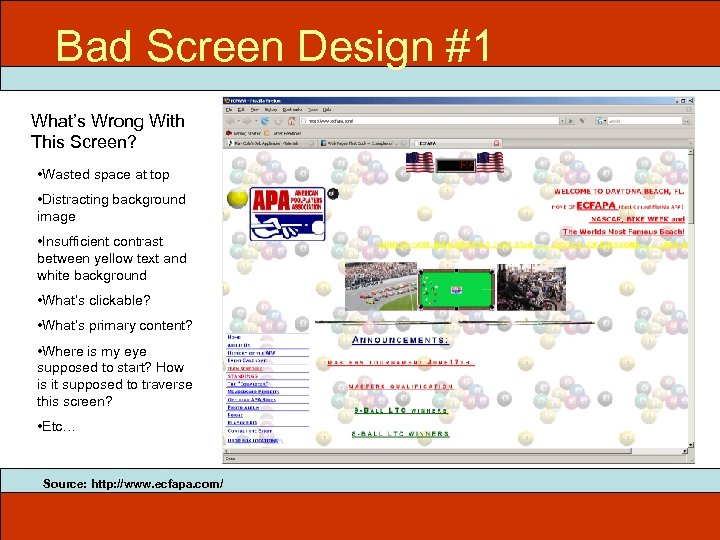Open the Photo Album sidebar link

243,407
